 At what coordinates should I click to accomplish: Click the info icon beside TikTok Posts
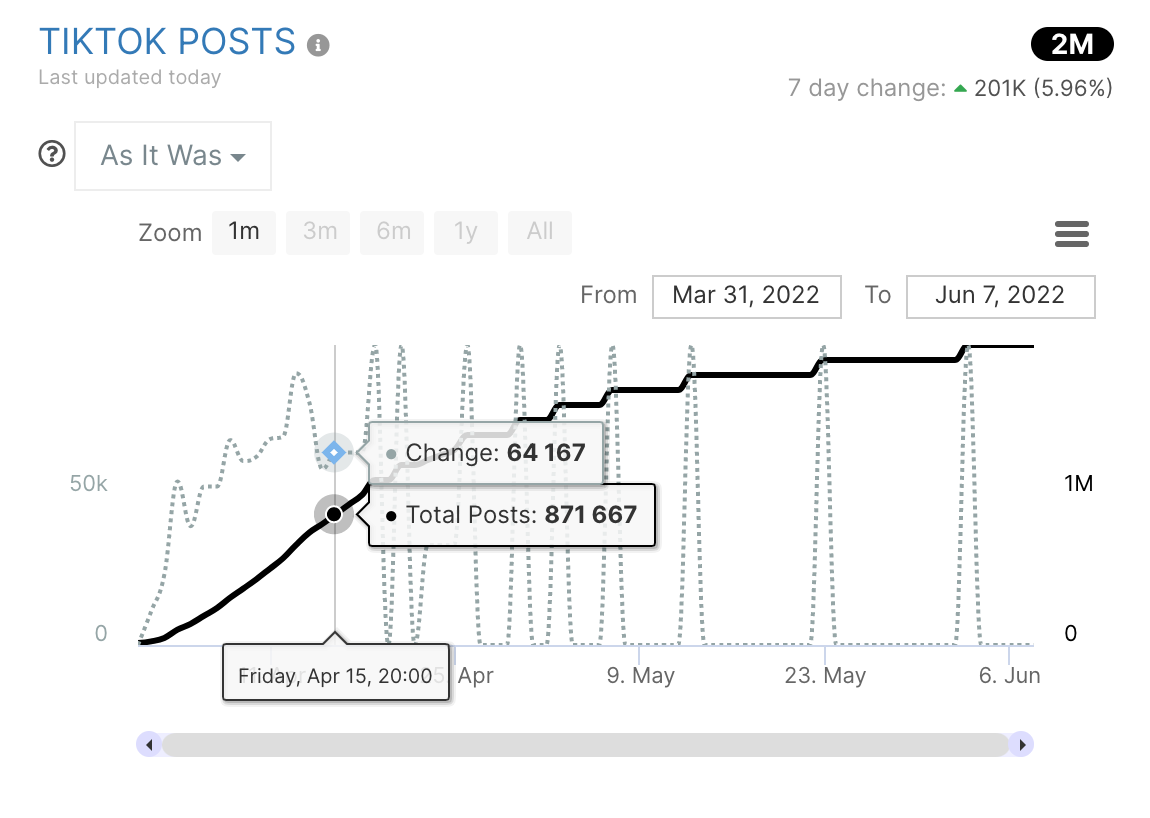click(318, 45)
